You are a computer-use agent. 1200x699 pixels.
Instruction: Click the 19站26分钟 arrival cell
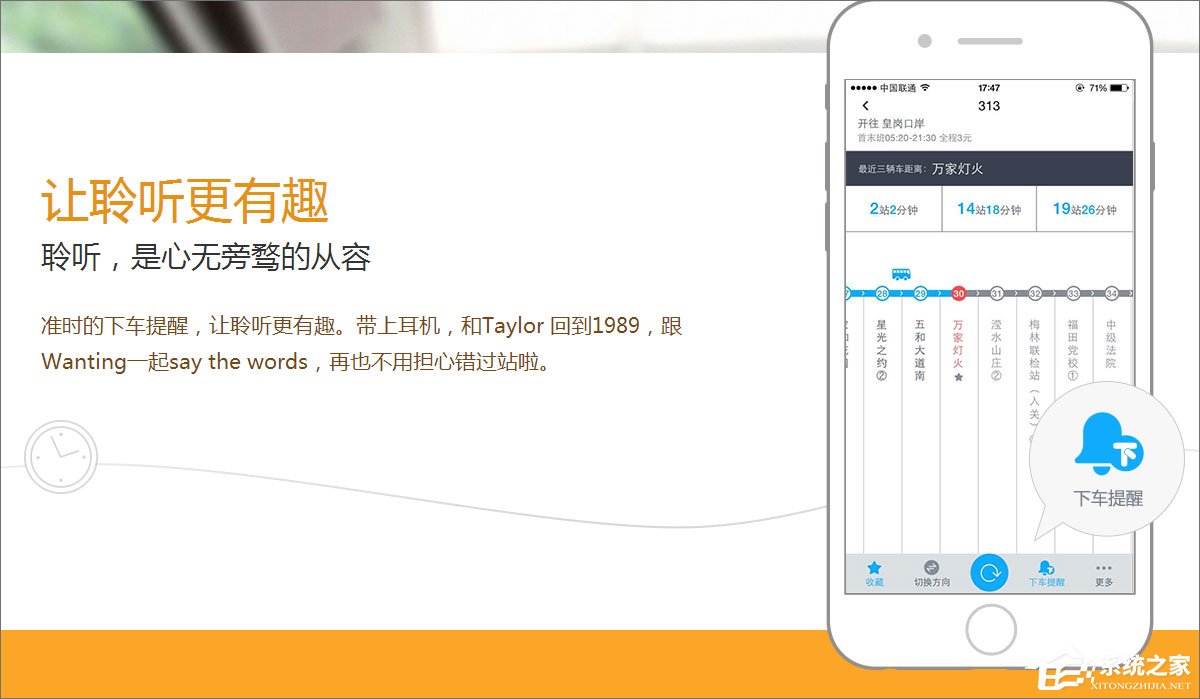click(x=1085, y=209)
